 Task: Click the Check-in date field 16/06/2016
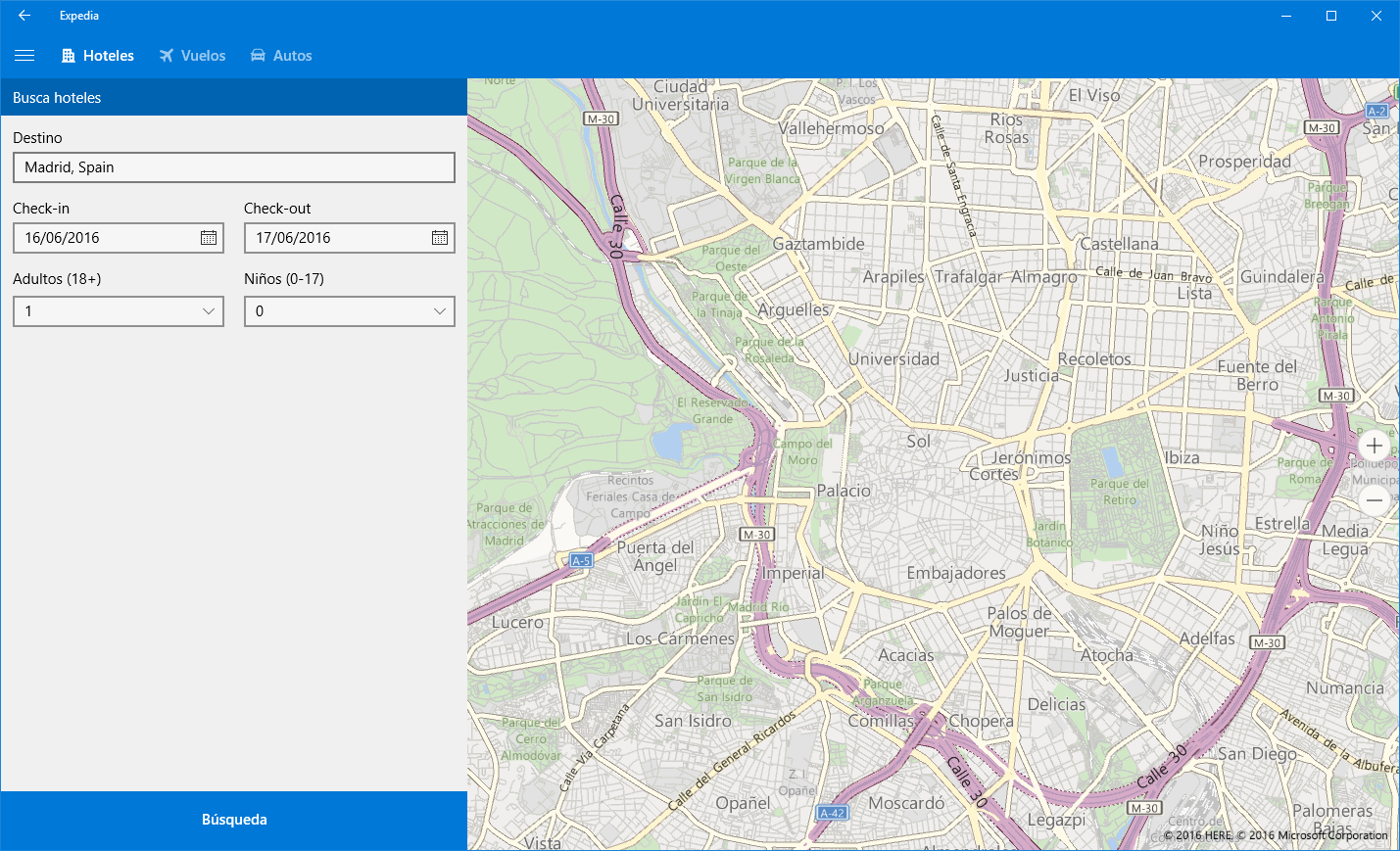pos(103,238)
